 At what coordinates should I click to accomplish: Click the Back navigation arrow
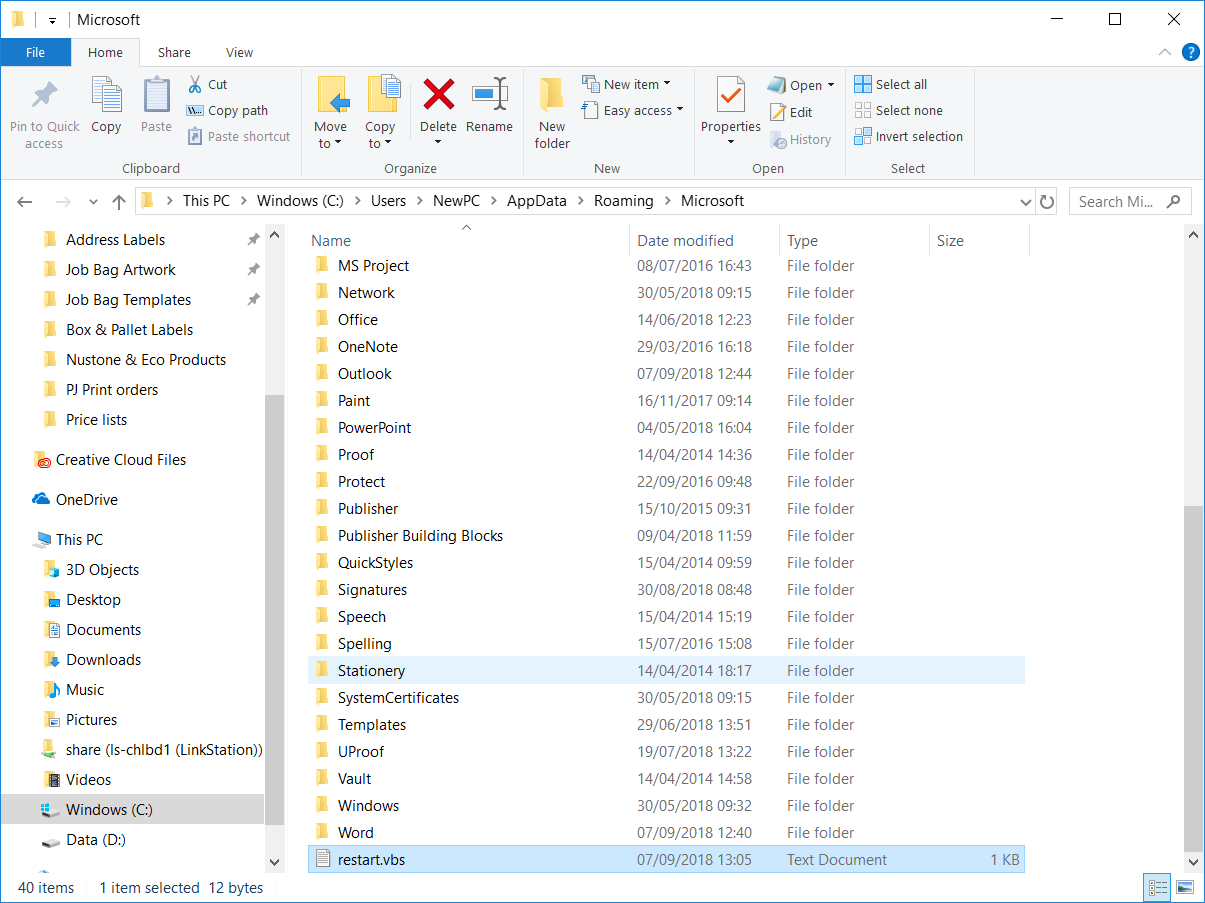(25, 201)
